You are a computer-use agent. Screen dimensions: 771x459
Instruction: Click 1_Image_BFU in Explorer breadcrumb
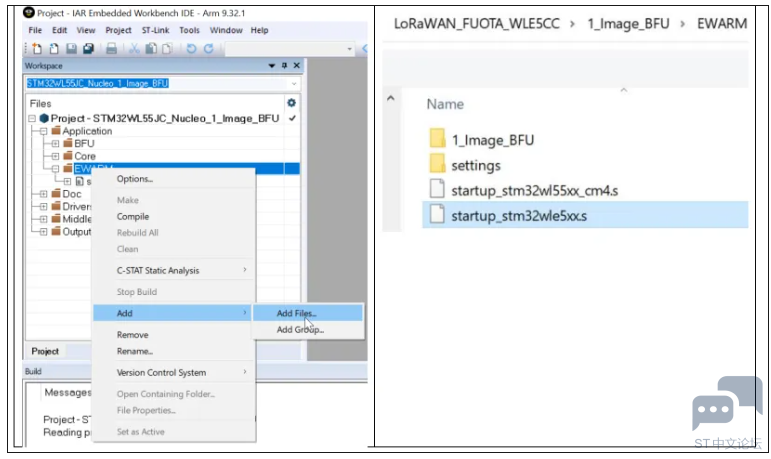628,24
